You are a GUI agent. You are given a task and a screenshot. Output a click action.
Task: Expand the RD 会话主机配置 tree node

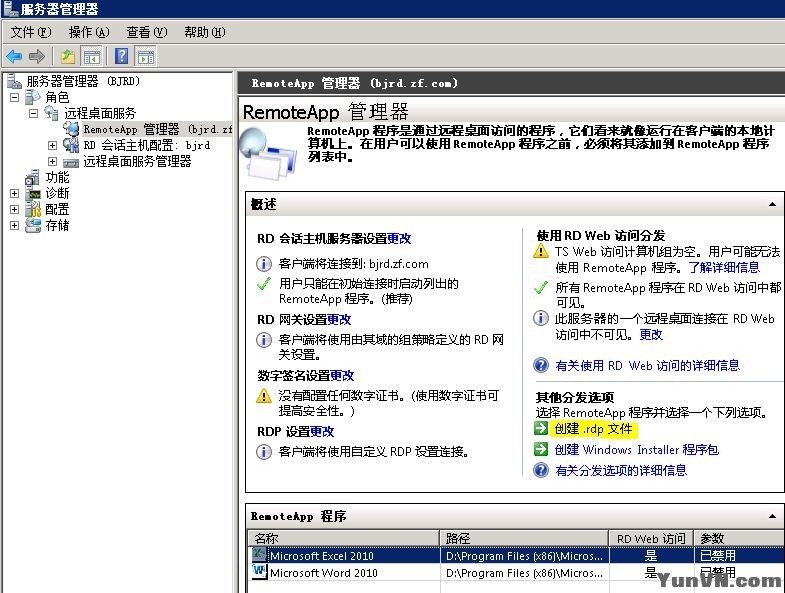[x=52, y=145]
